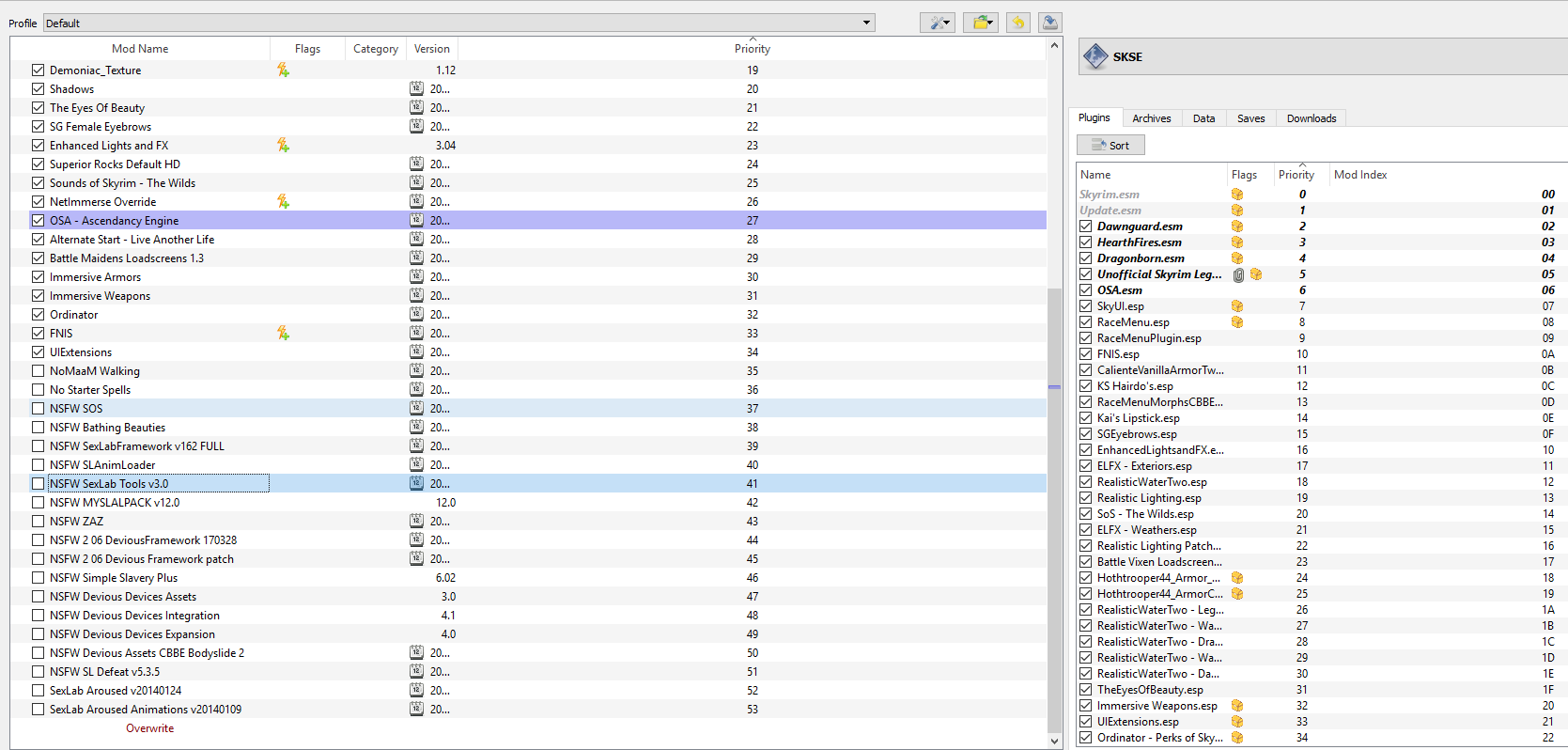
Task: Click the lightning flag on FNIS row
Action: pos(283,333)
